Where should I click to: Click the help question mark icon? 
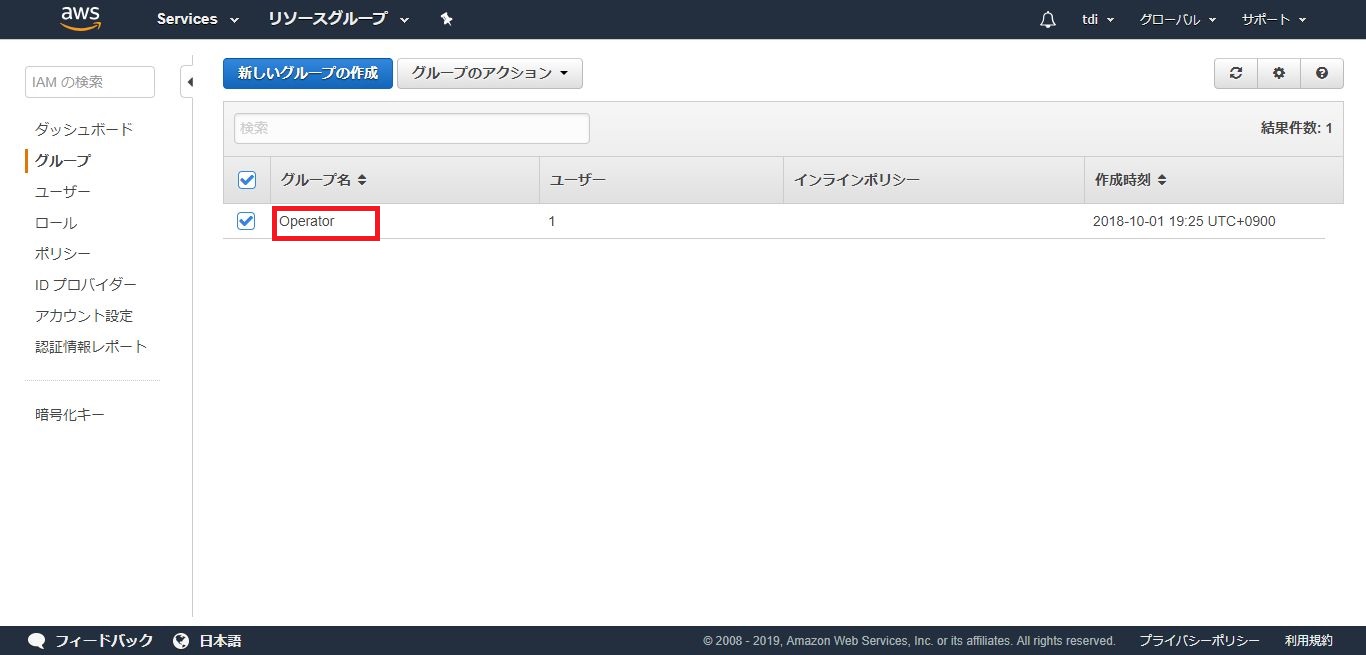coord(1322,73)
